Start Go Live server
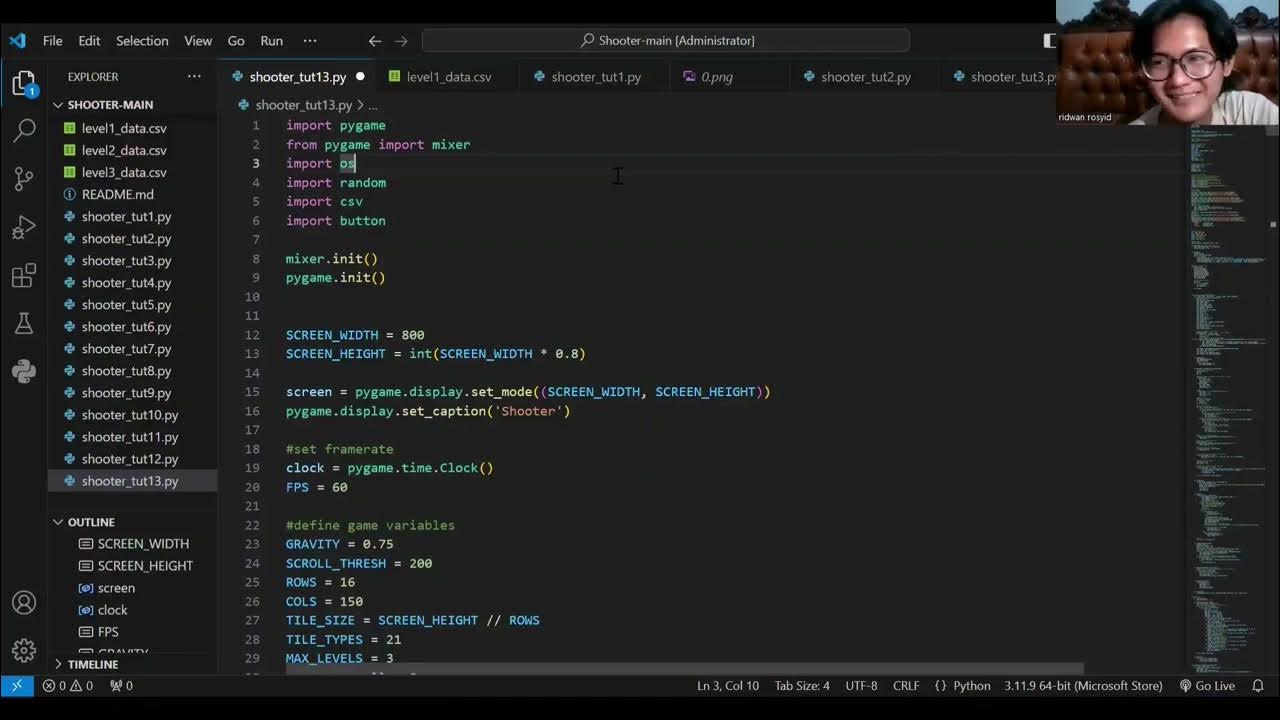Screen dimensions: 1280x720 [x=1207, y=686]
